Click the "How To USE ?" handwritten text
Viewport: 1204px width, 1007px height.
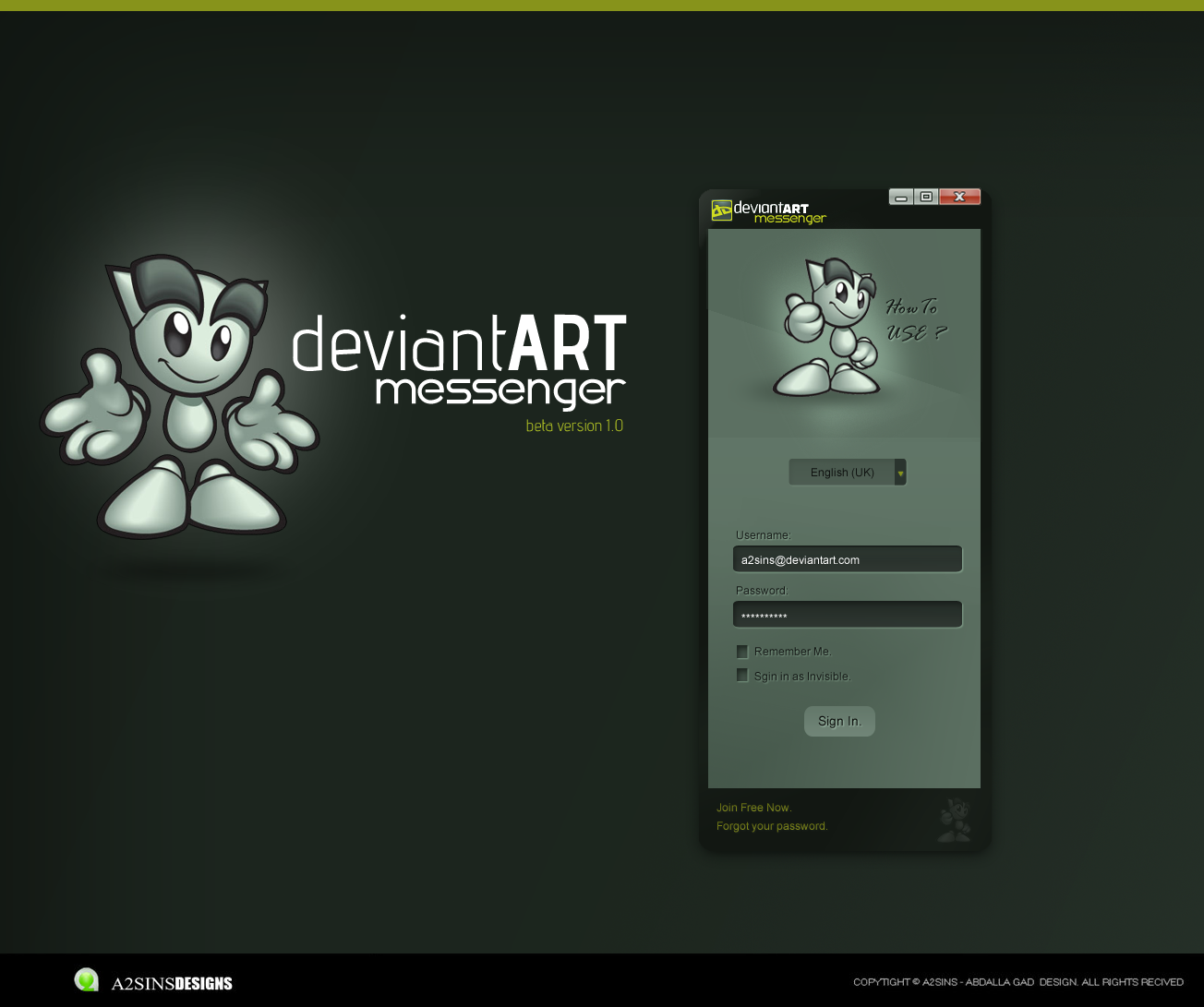pos(916,319)
